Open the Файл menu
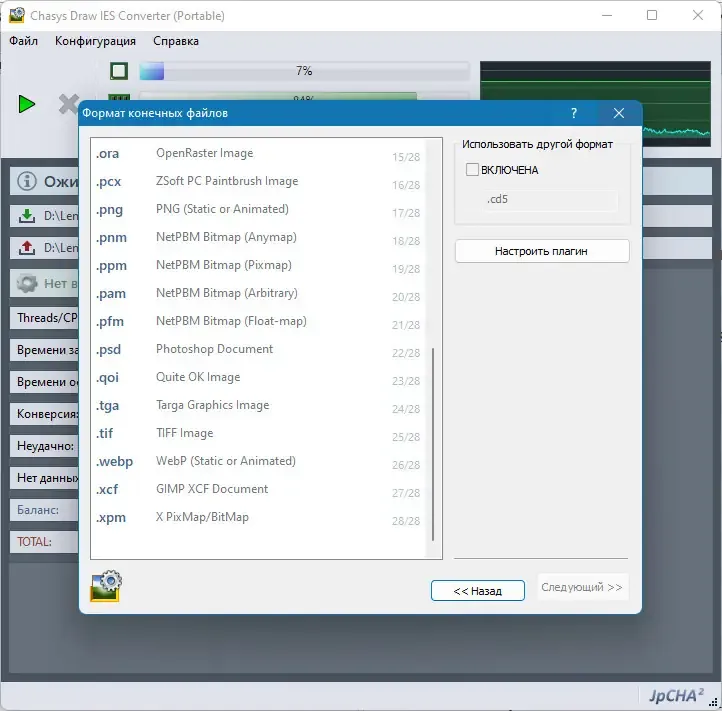Viewport: 722px width, 711px height. click(23, 41)
